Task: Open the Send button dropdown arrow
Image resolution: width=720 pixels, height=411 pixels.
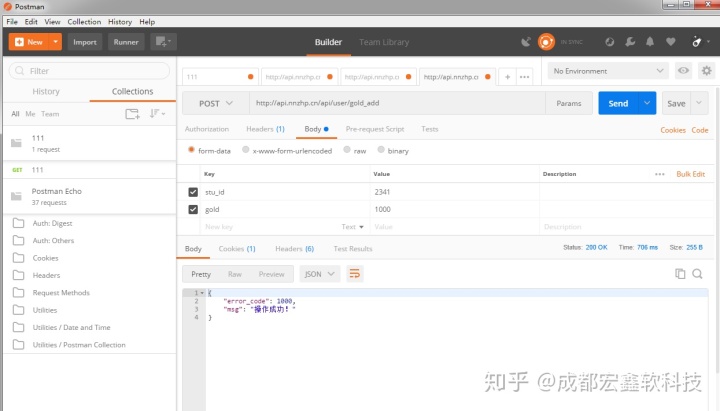Action: [x=647, y=103]
